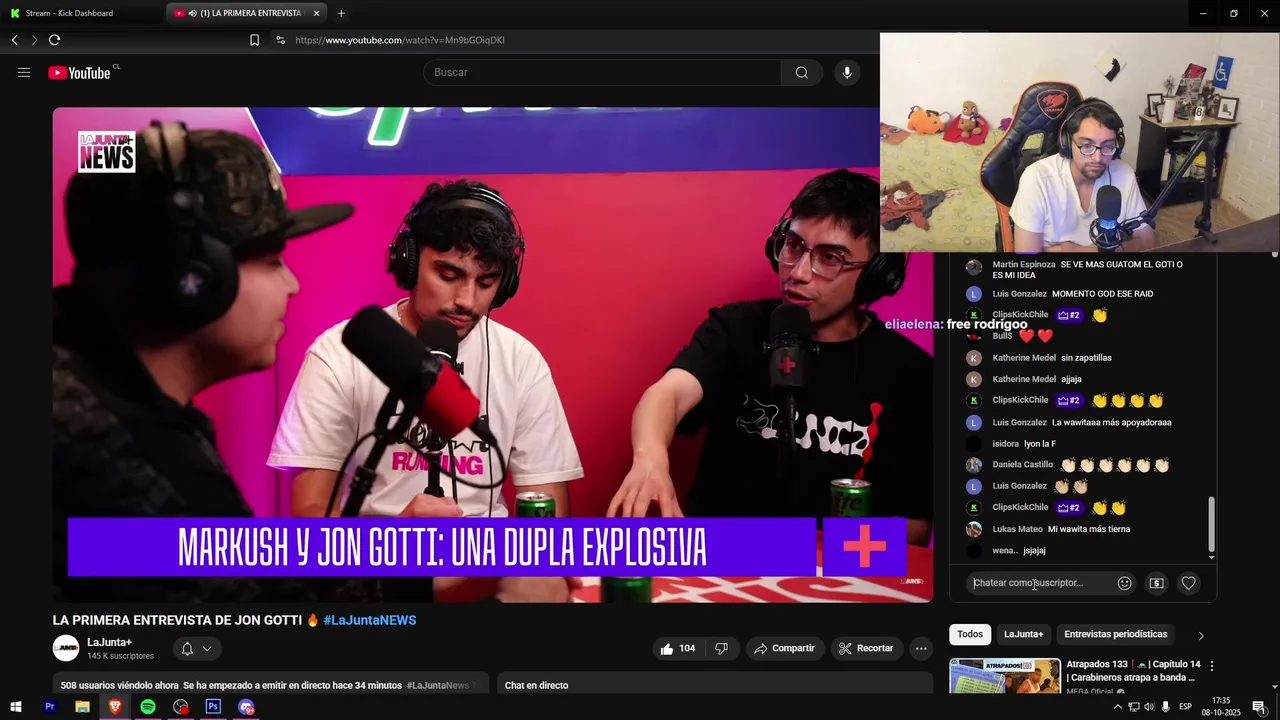The height and width of the screenshot is (720, 1280).
Task: Like the video with thumbs up
Action: pos(677,648)
